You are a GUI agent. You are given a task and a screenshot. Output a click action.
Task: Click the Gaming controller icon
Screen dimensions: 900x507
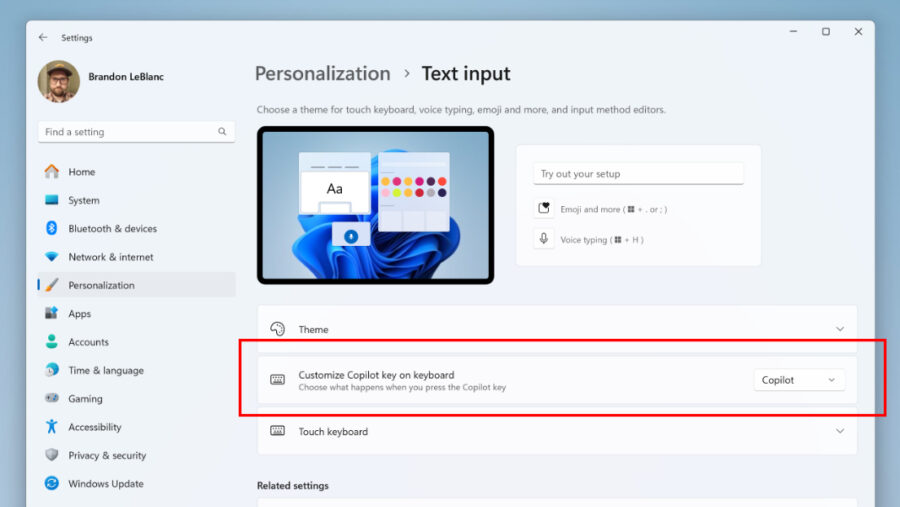click(52, 398)
